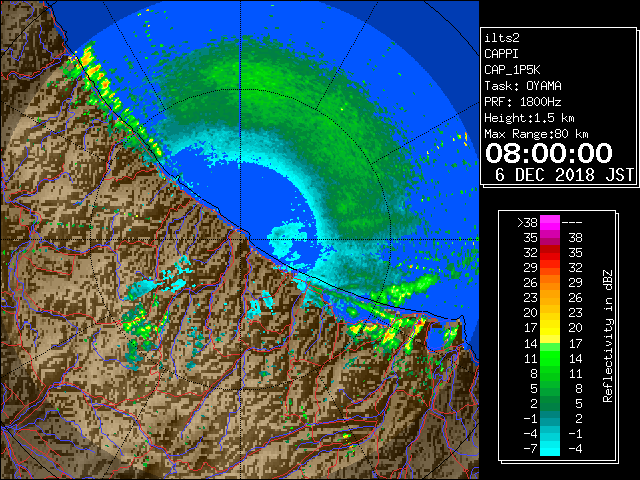
Task: Click the 'ilts2' label in info box
Action: (x=502, y=38)
